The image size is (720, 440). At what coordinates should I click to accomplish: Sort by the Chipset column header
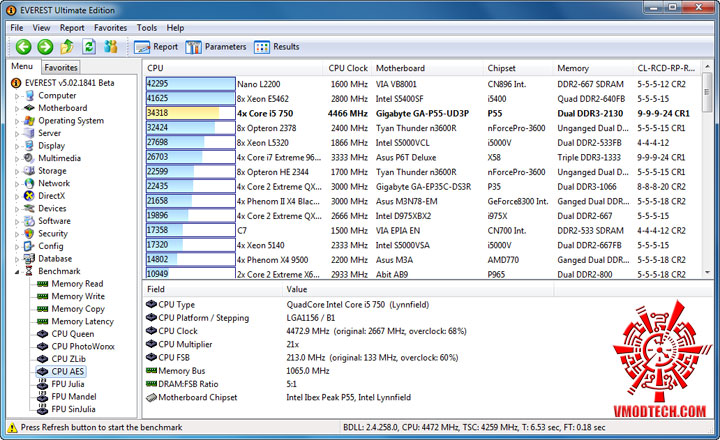(x=519, y=68)
